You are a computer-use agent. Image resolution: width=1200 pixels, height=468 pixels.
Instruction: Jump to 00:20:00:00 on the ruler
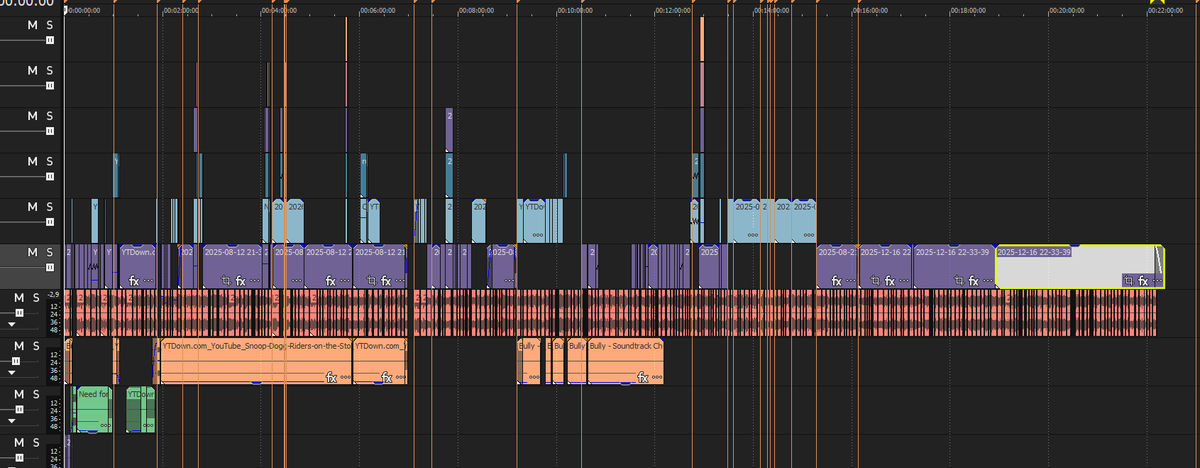pyautogui.click(x=1067, y=10)
